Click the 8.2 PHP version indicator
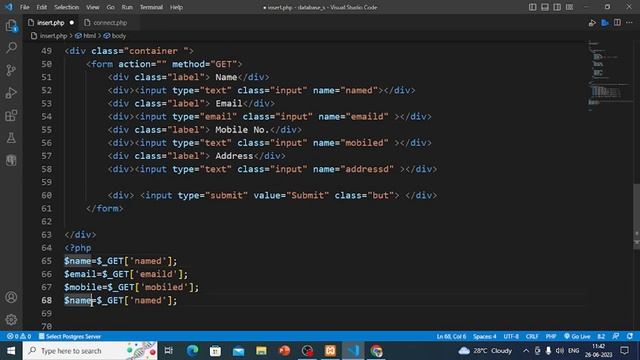Image resolution: width=640 pixels, height=360 pixels. (601, 336)
